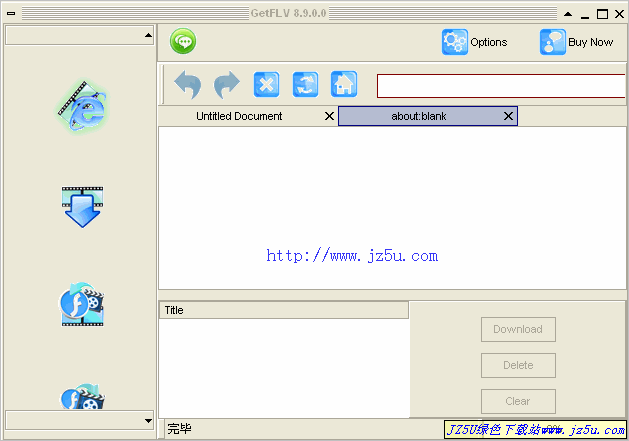Open Options gear icon
This screenshot has height=441, width=629.
coord(455,42)
